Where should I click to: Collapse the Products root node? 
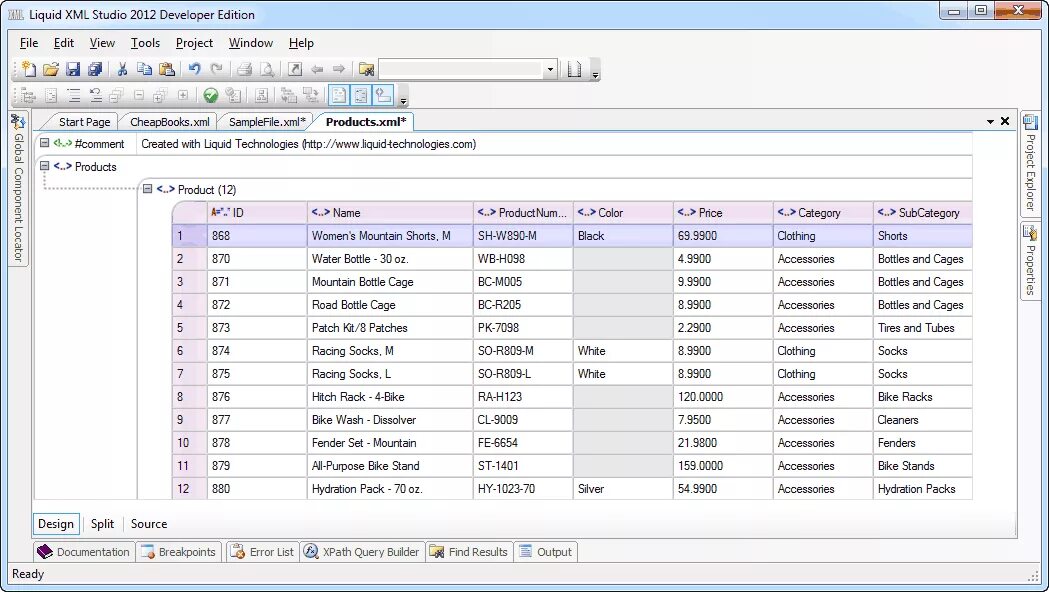(x=44, y=165)
